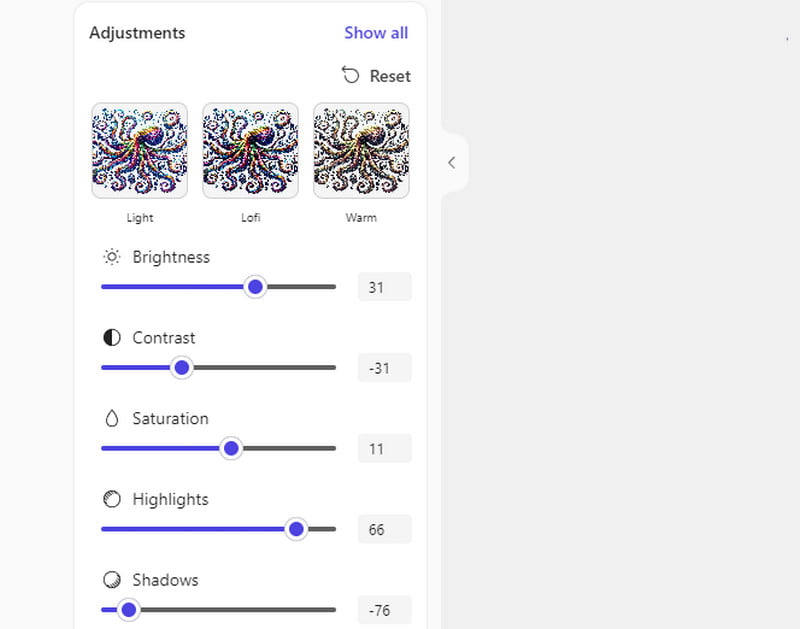This screenshot has width=800, height=629.
Task: Click the Saturation slider handle
Action: 231,448
